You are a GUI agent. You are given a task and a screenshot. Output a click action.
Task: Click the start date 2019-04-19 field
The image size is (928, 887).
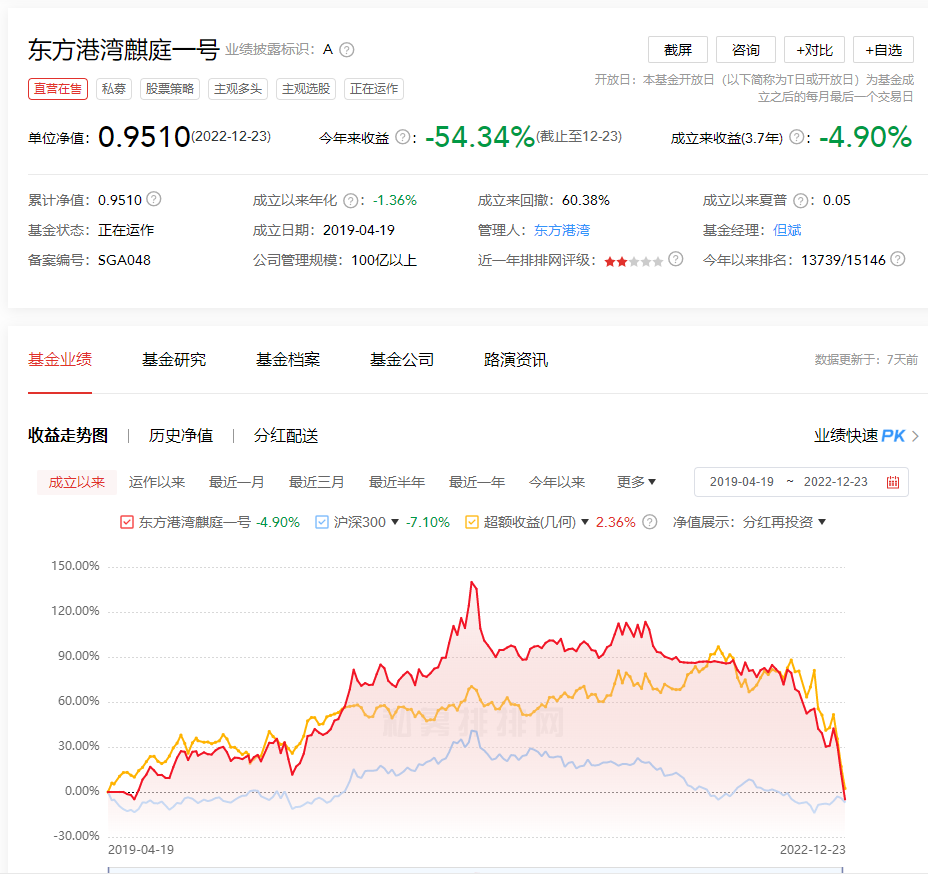pyautogui.click(x=742, y=482)
